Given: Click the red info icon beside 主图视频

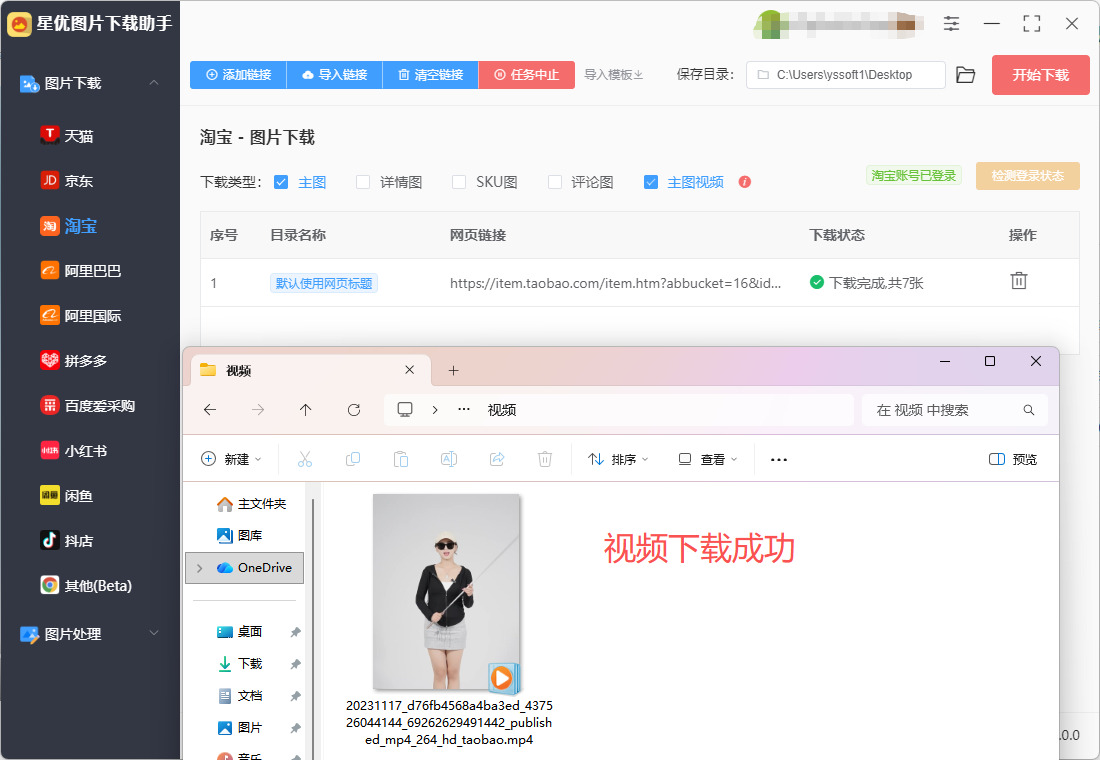Looking at the screenshot, I should tap(745, 182).
